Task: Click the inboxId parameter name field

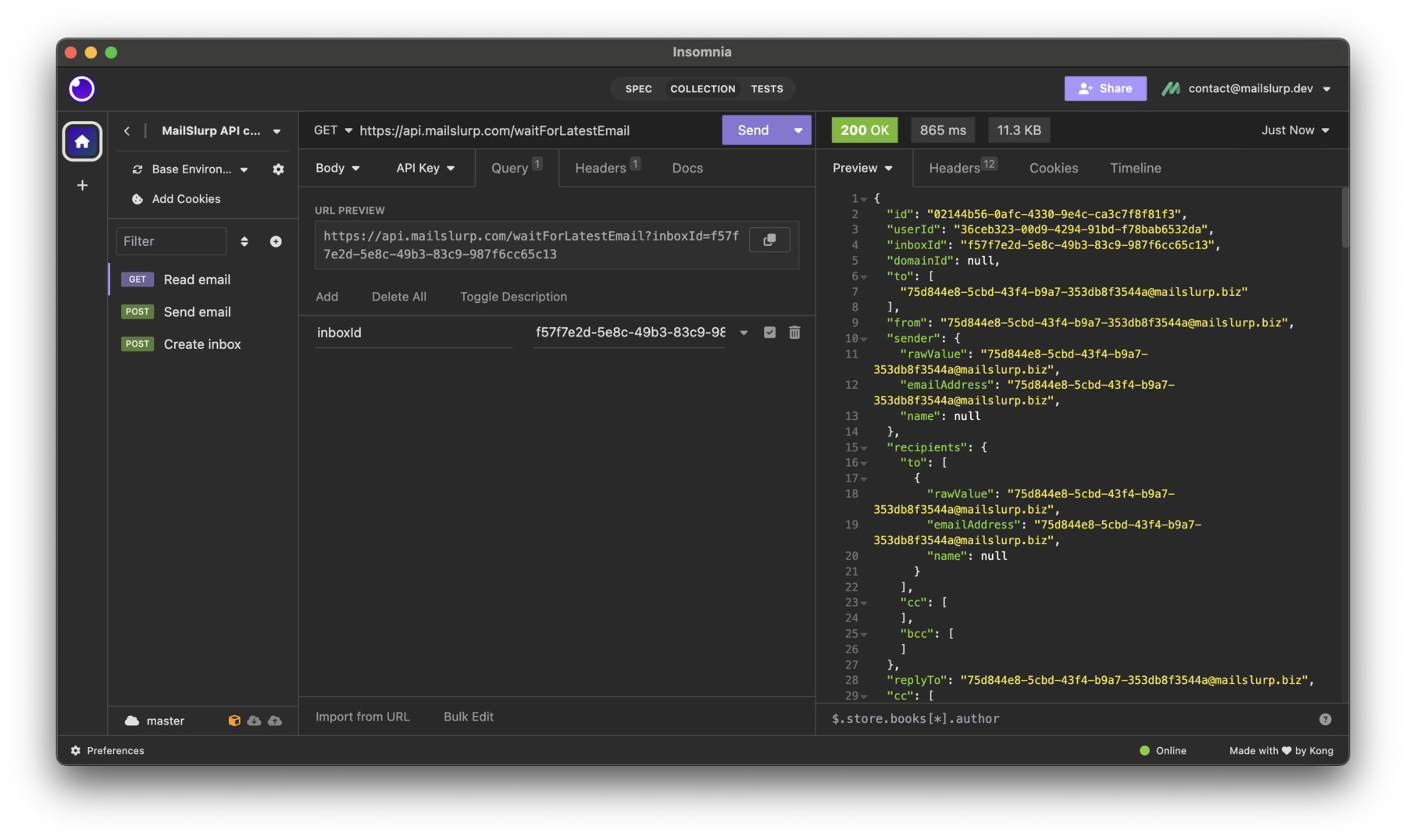Action: 413,333
